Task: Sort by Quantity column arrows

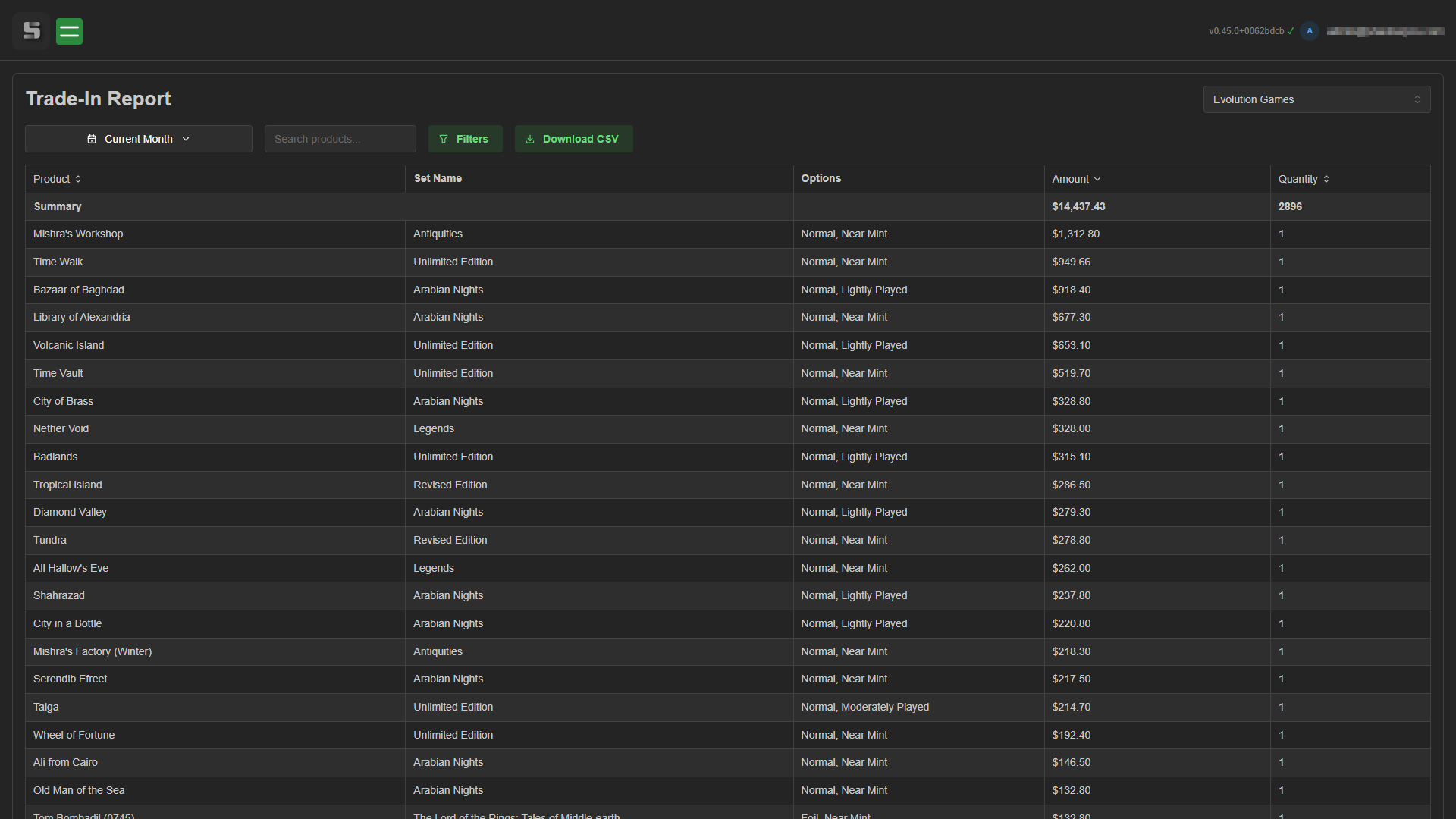Action: pyautogui.click(x=1326, y=179)
